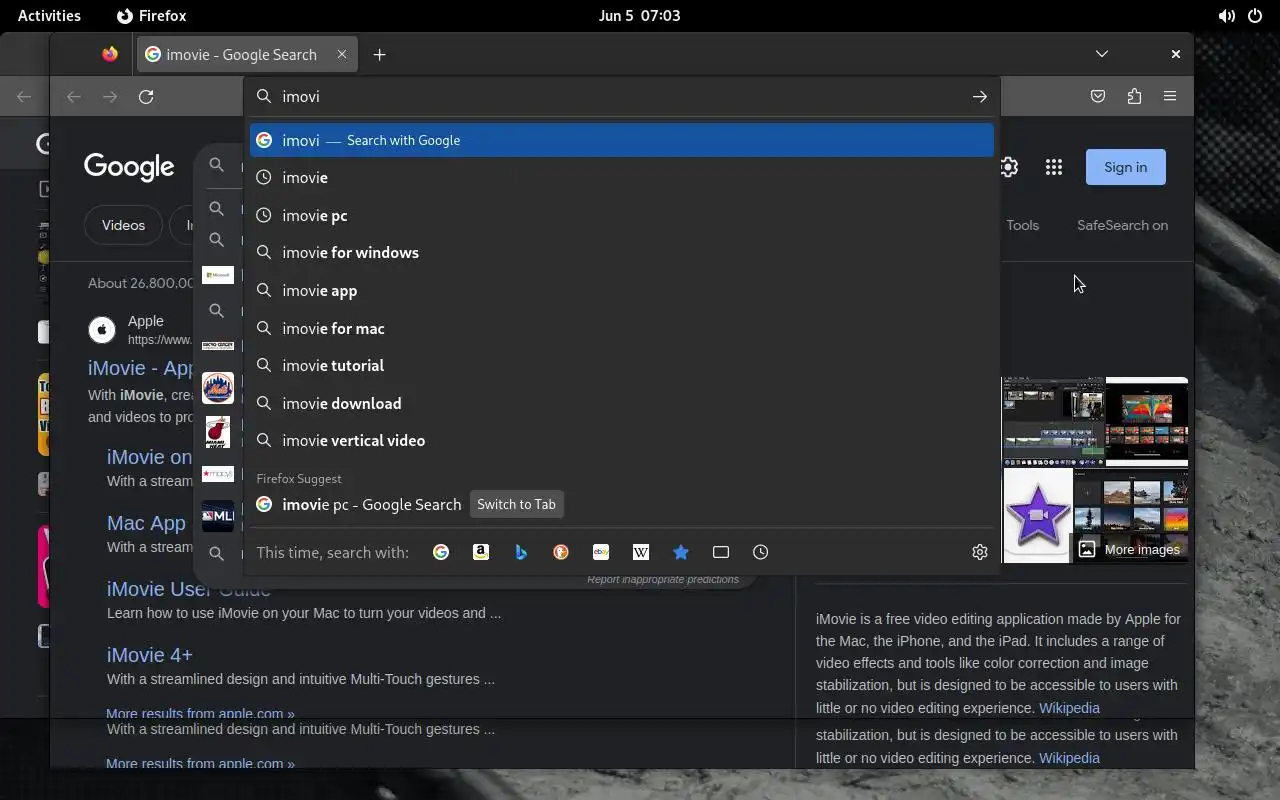
Task: Open the Mac App result link
Action: [146, 523]
